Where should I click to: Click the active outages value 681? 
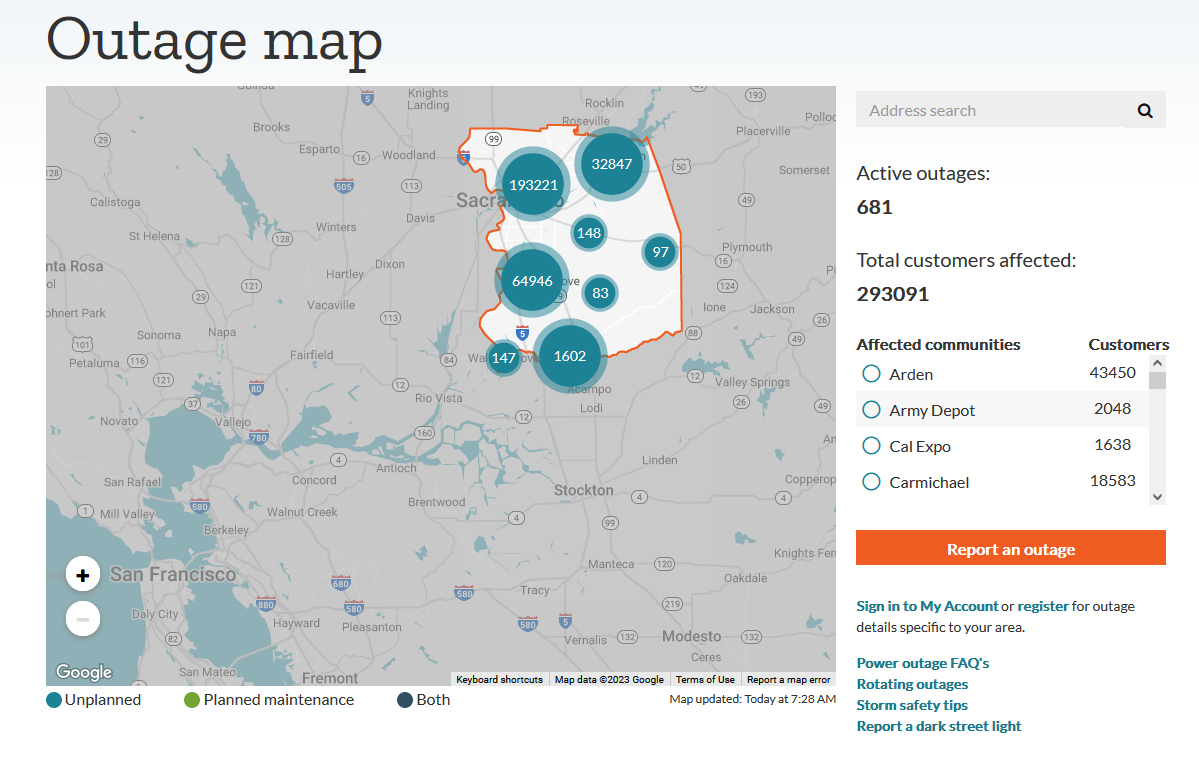875,208
